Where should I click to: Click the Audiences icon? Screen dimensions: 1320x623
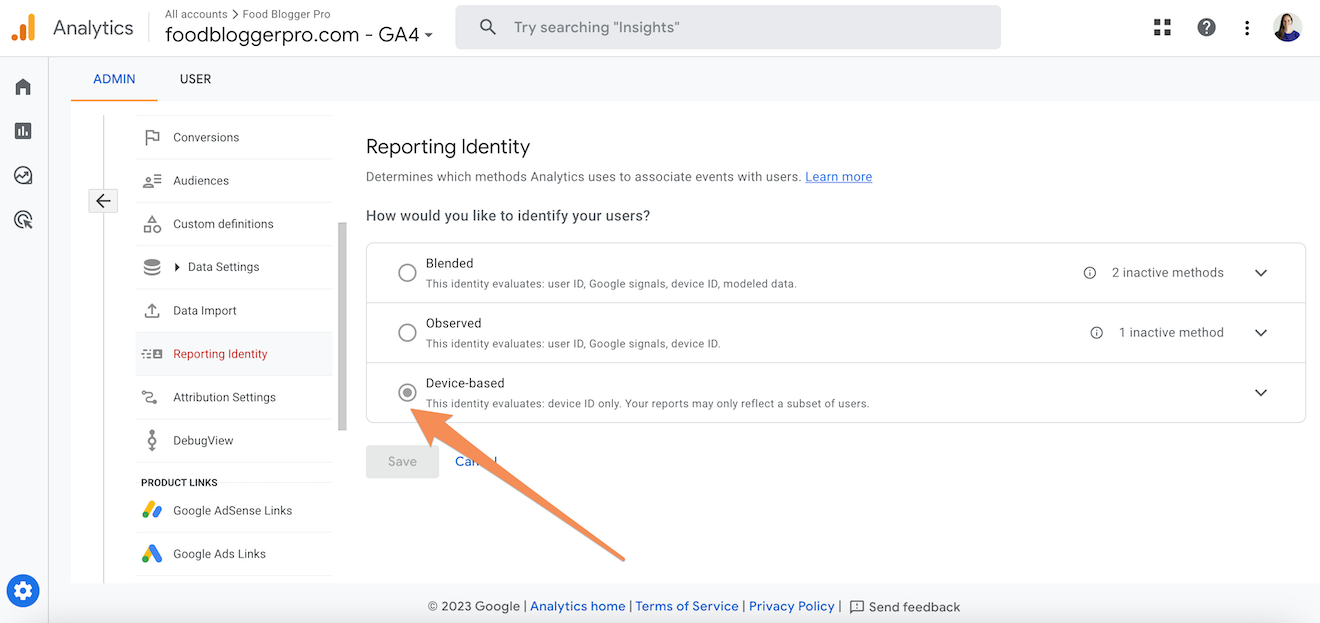(152, 181)
